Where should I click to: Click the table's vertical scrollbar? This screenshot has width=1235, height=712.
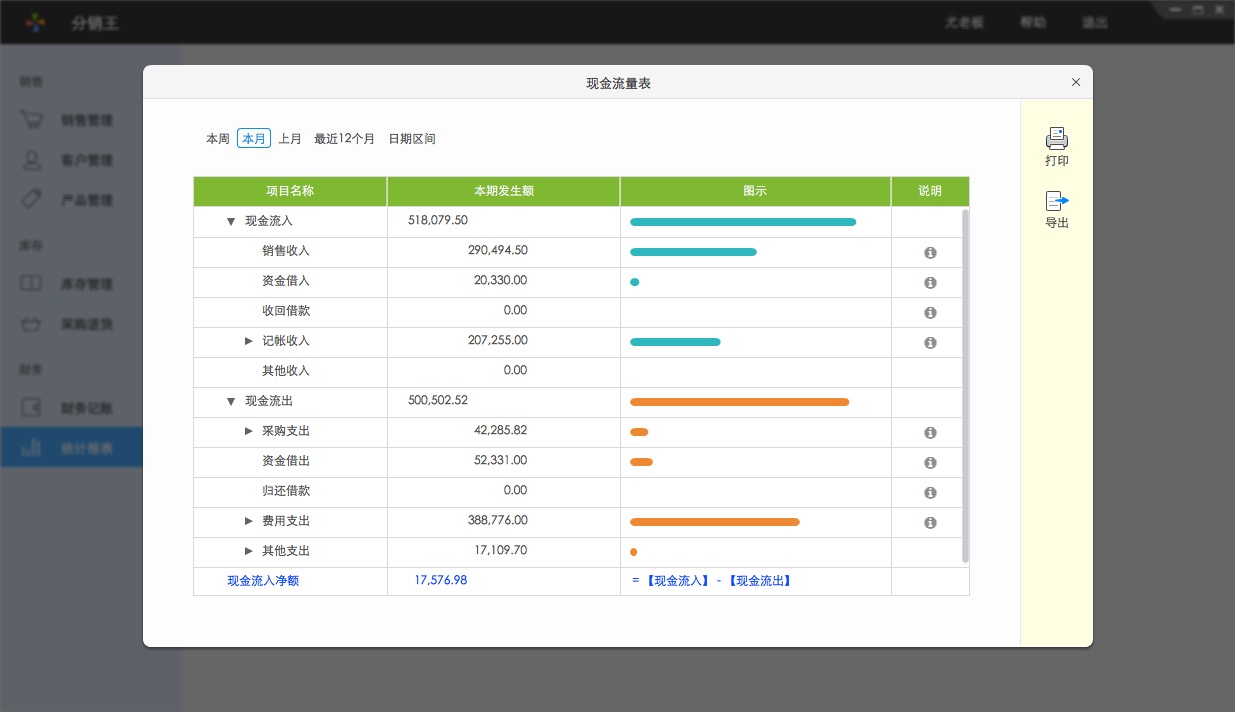coord(965,385)
